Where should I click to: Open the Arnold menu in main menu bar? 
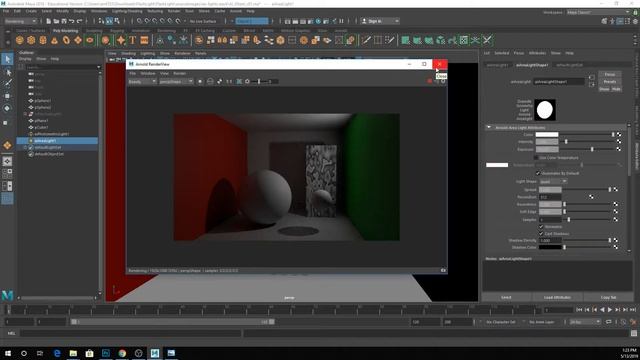point(236,11)
